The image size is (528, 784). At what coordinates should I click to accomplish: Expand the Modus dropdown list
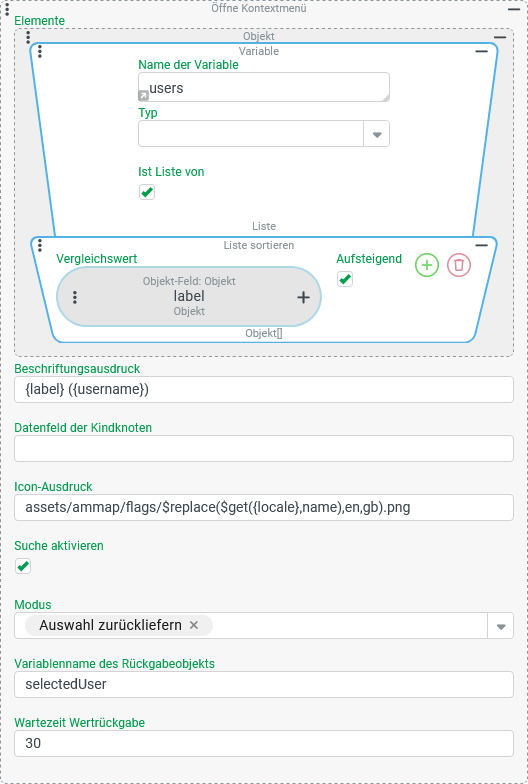[501, 626]
